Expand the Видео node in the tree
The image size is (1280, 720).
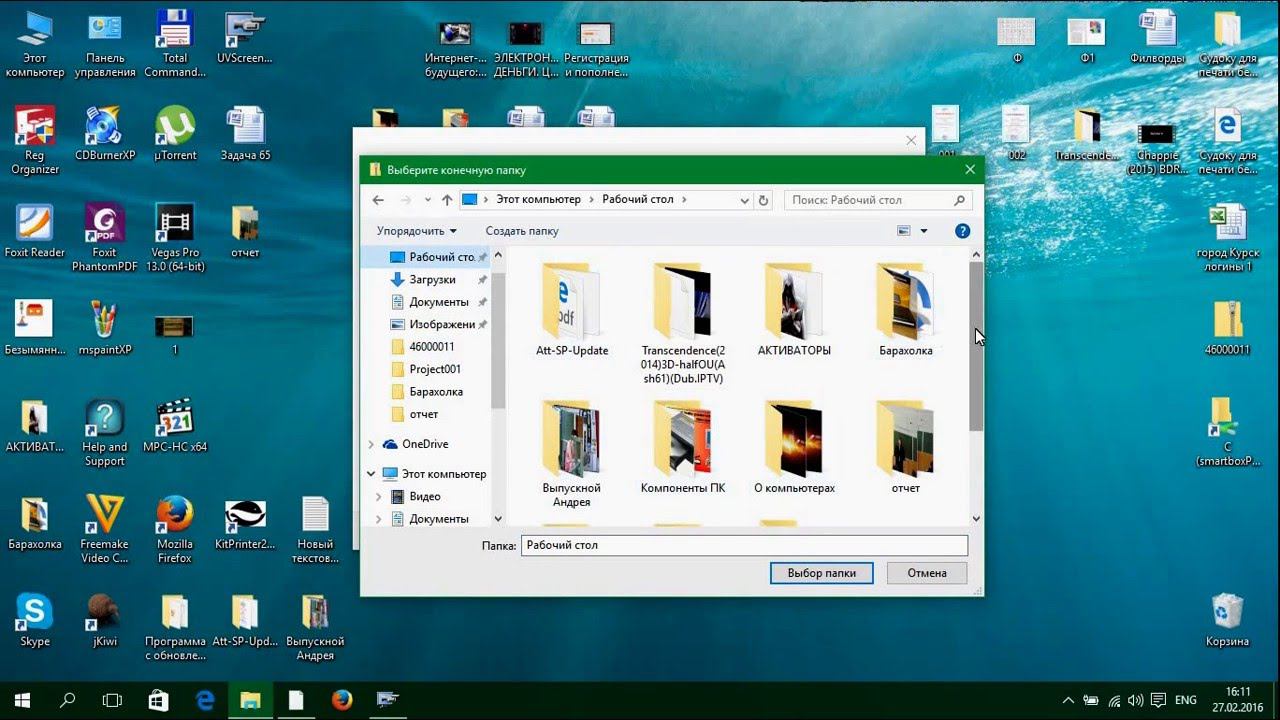tap(379, 497)
